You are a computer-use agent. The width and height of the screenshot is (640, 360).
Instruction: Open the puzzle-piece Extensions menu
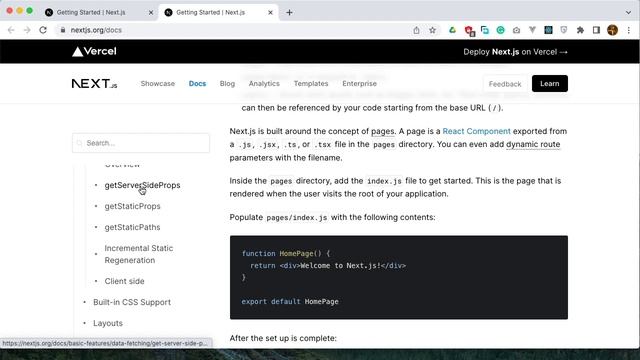point(580,30)
